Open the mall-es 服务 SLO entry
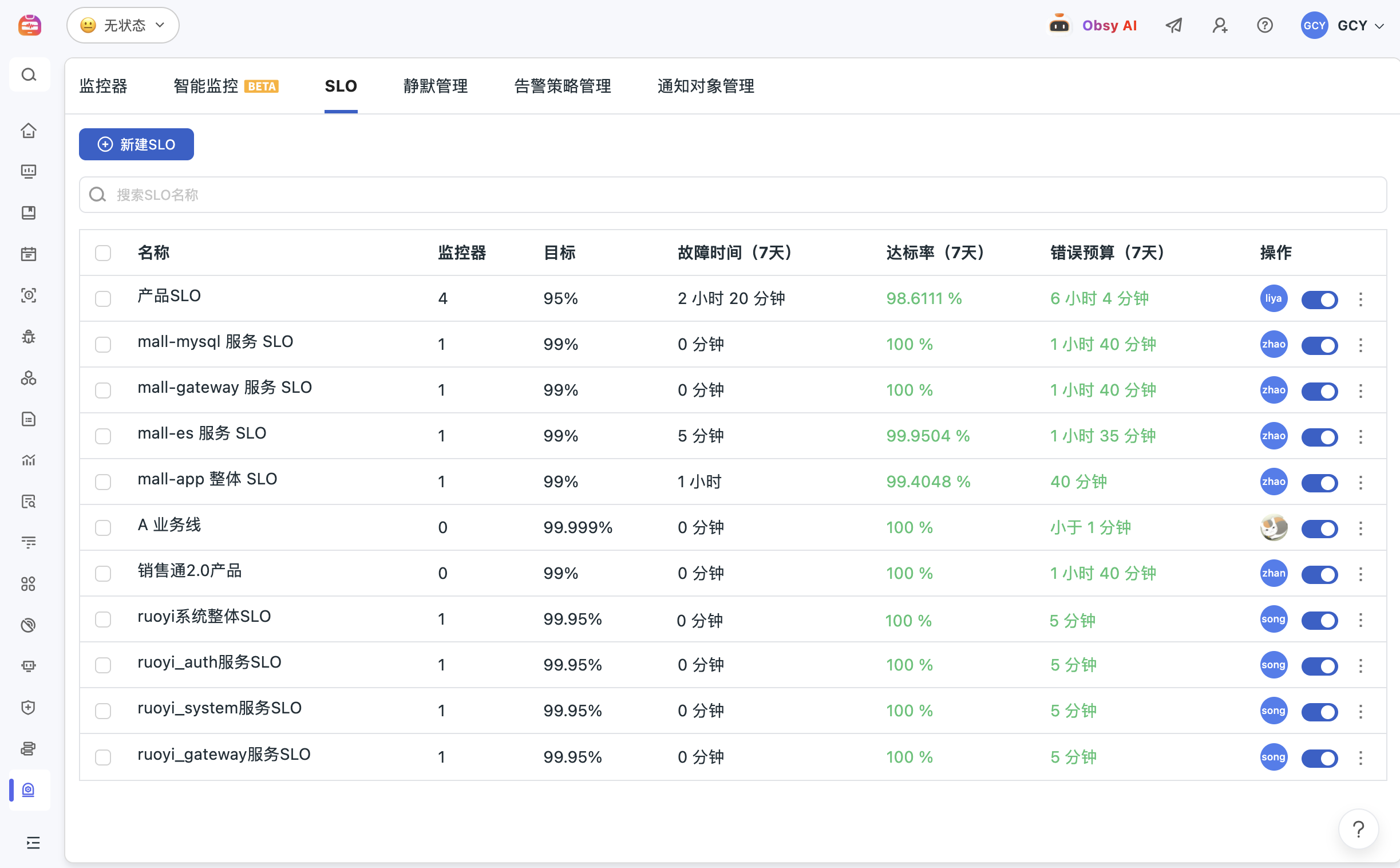 202,433
